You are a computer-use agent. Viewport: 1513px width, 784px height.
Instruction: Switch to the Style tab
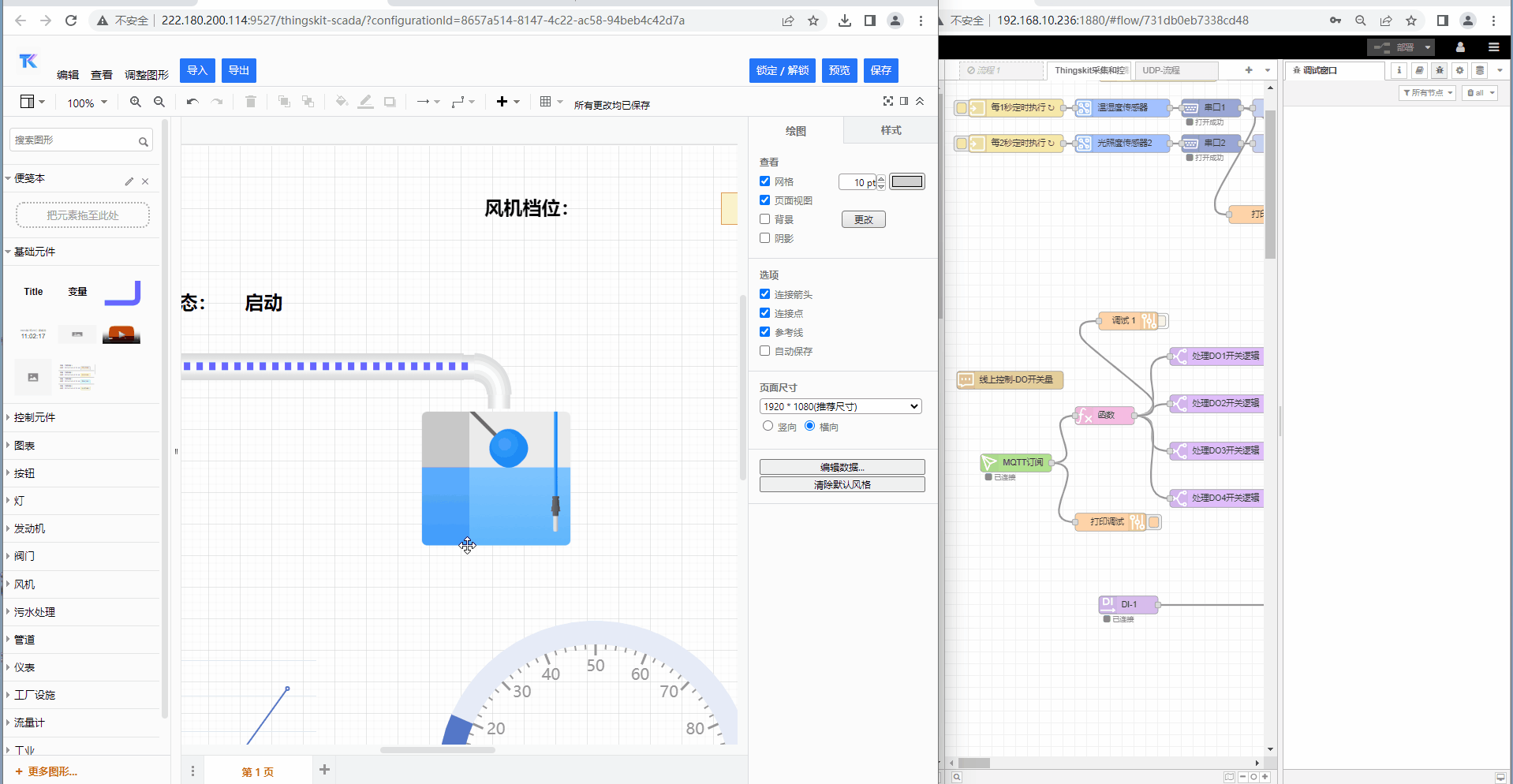click(x=891, y=130)
